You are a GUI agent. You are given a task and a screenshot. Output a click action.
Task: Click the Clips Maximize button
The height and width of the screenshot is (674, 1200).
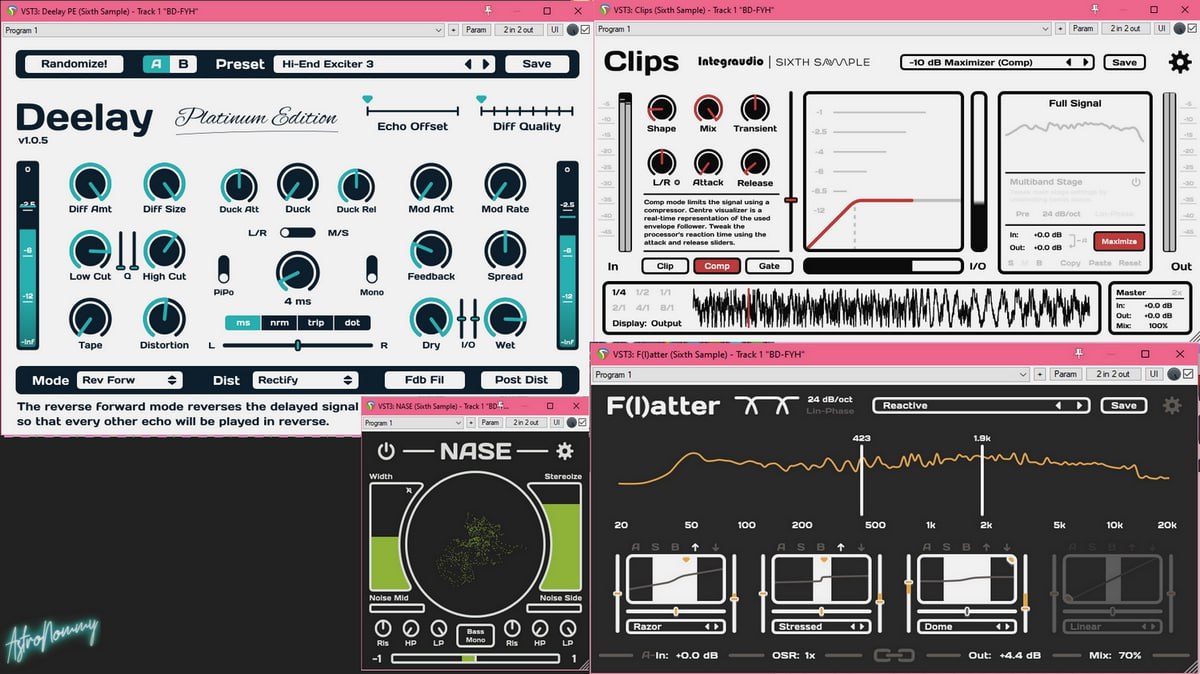(1119, 241)
